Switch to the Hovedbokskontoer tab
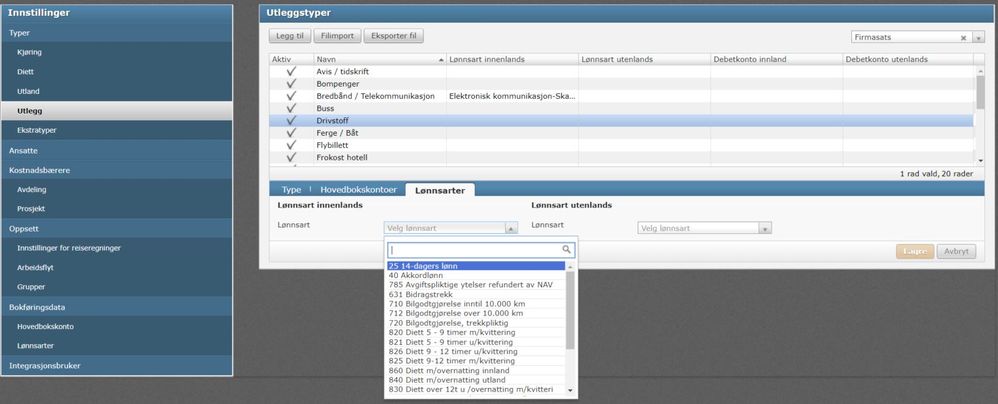 coord(358,190)
